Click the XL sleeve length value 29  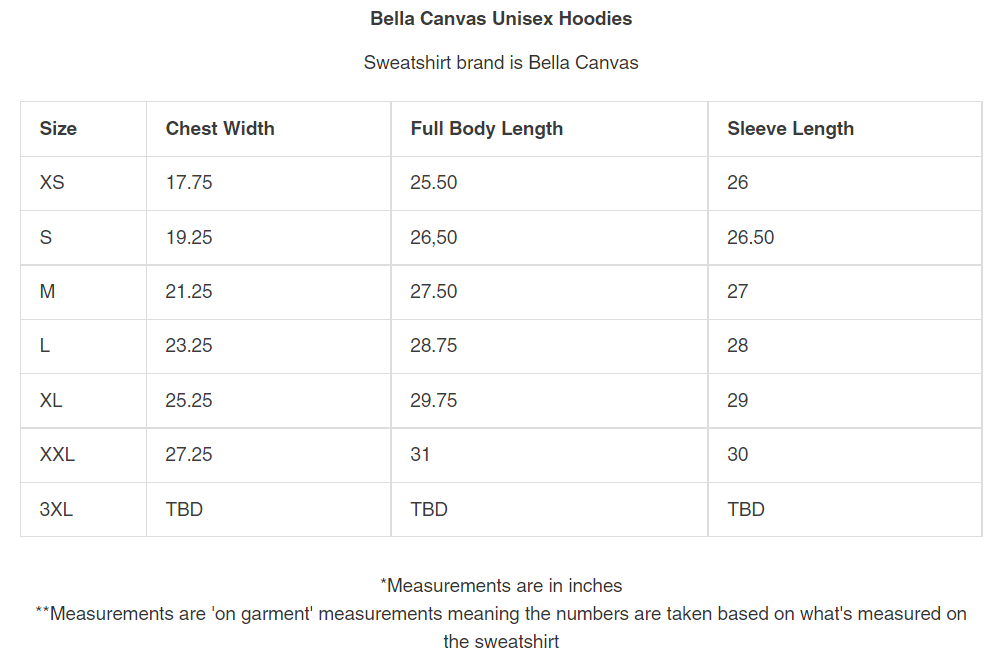(x=738, y=400)
